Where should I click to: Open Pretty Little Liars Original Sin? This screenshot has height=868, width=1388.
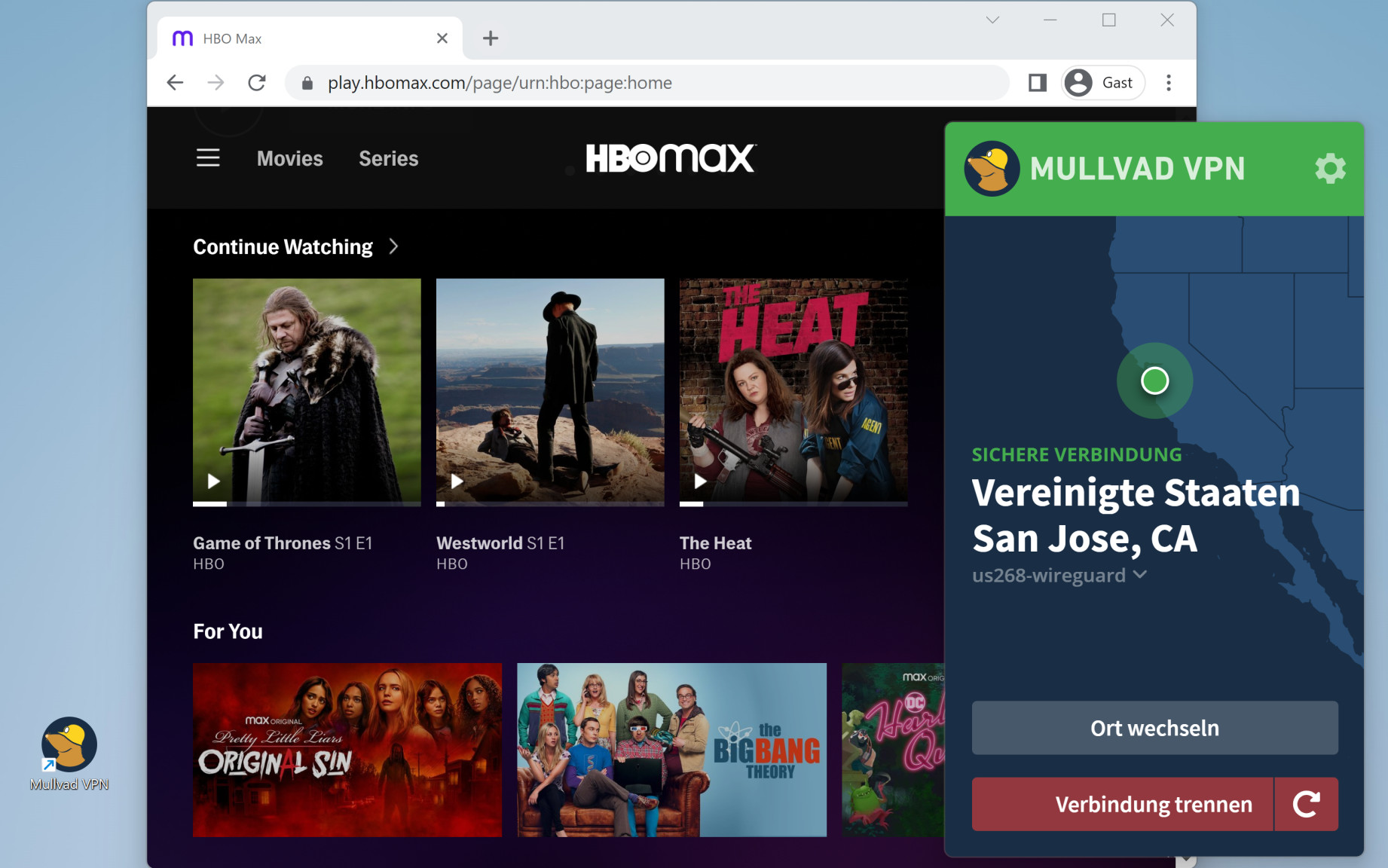(347, 750)
